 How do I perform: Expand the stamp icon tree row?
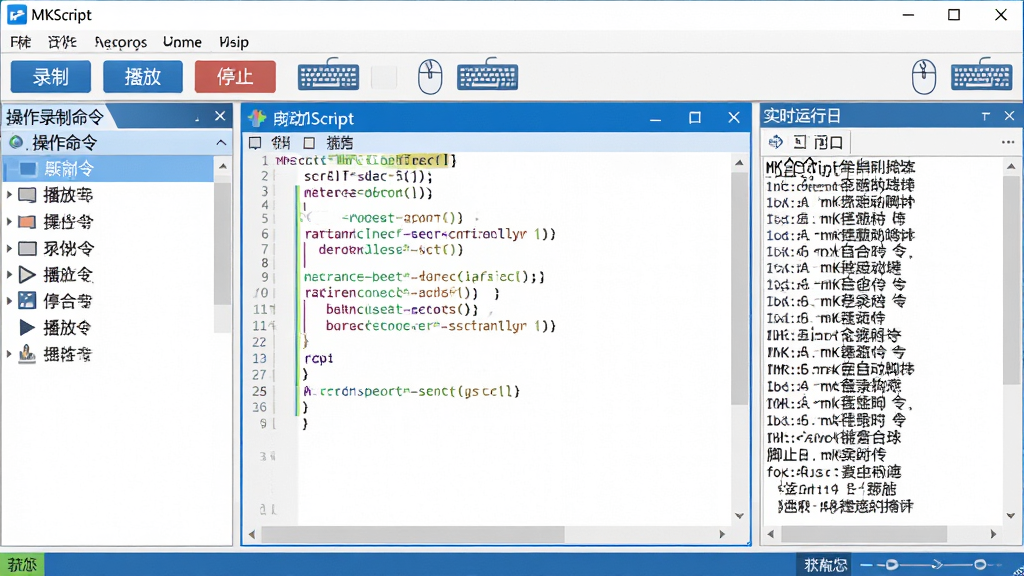click(x=9, y=353)
